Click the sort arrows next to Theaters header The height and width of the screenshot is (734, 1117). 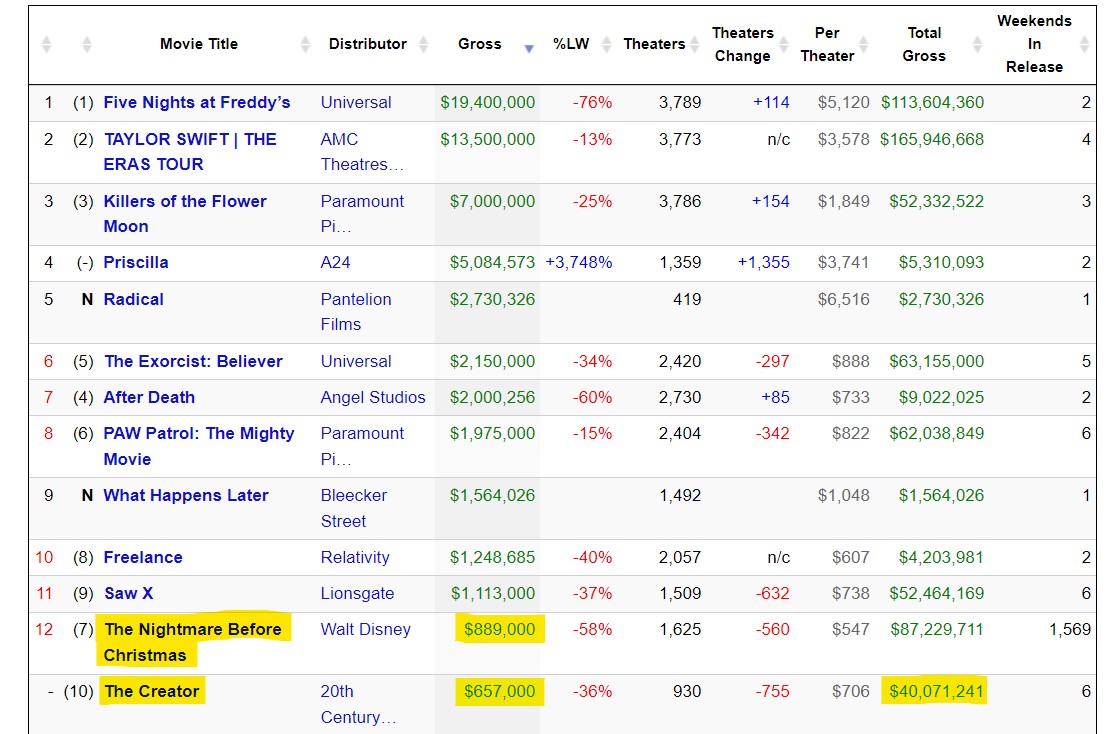(x=693, y=44)
